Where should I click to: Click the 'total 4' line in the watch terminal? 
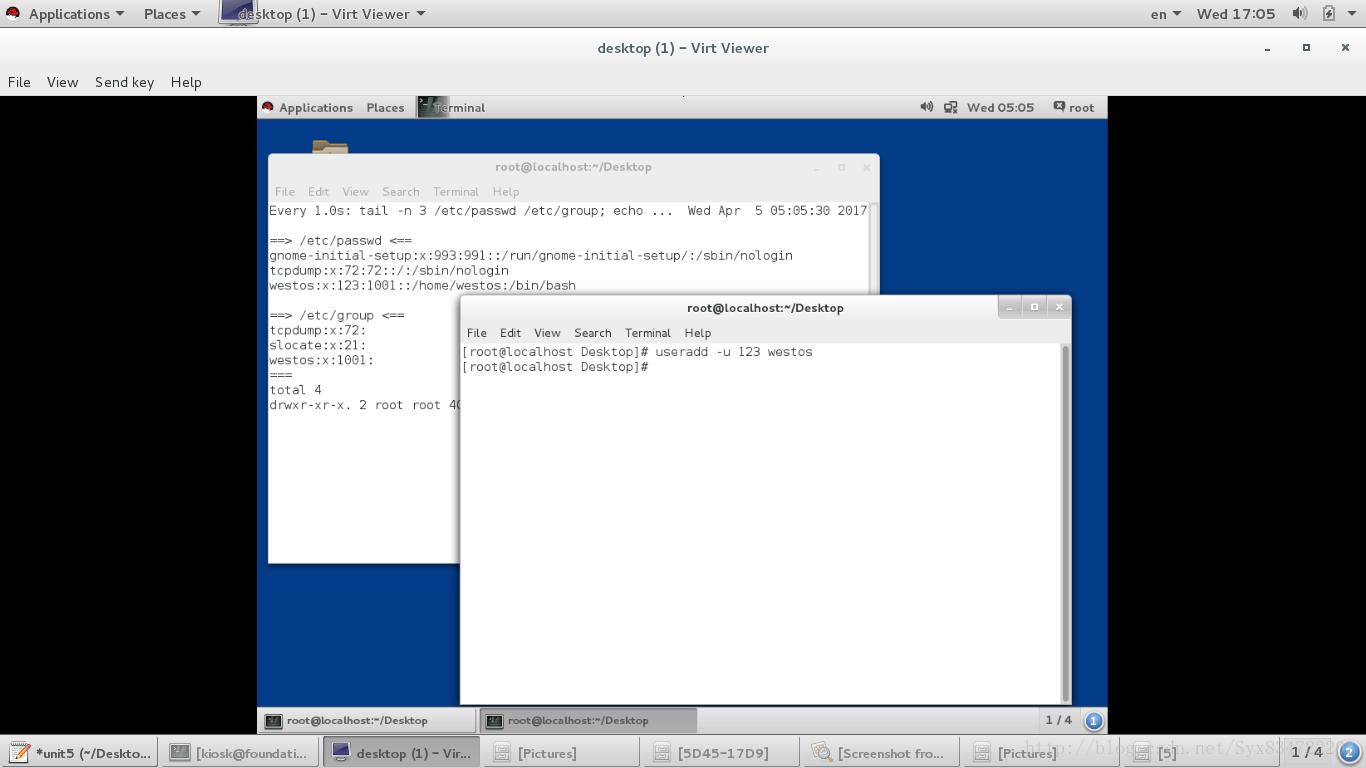pos(295,390)
